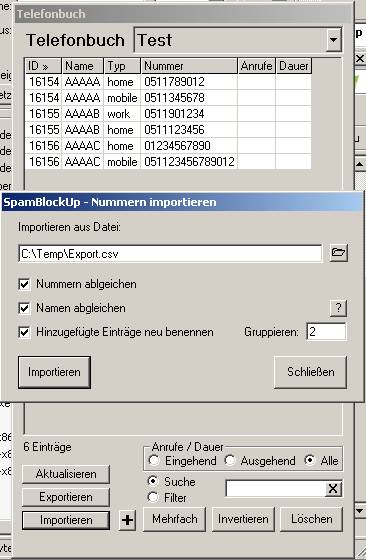Click the Gruppieren number field

[326, 332]
